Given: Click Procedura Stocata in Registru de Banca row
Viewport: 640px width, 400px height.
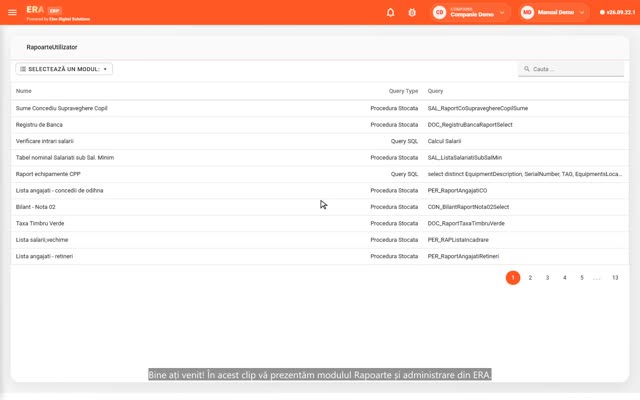Looking at the screenshot, I should (x=394, y=124).
